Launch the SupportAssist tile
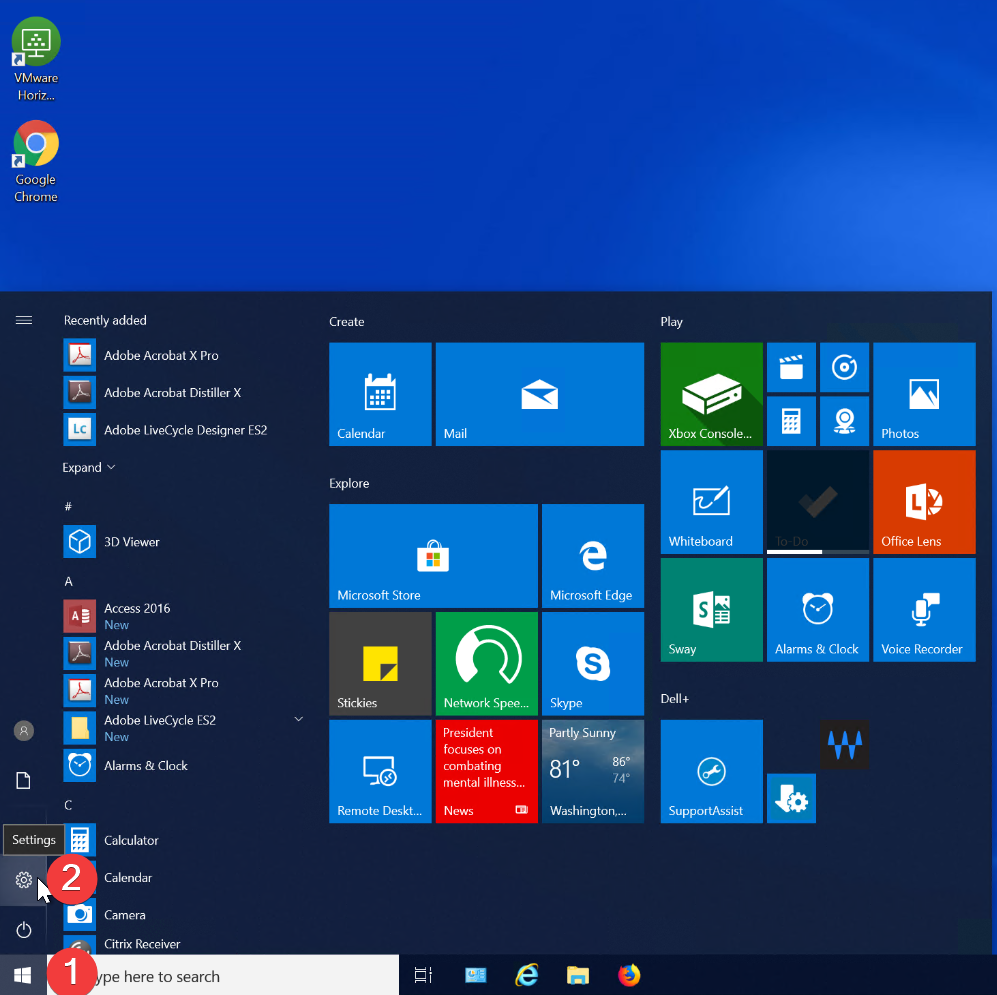997x995 pixels. pos(711,771)
